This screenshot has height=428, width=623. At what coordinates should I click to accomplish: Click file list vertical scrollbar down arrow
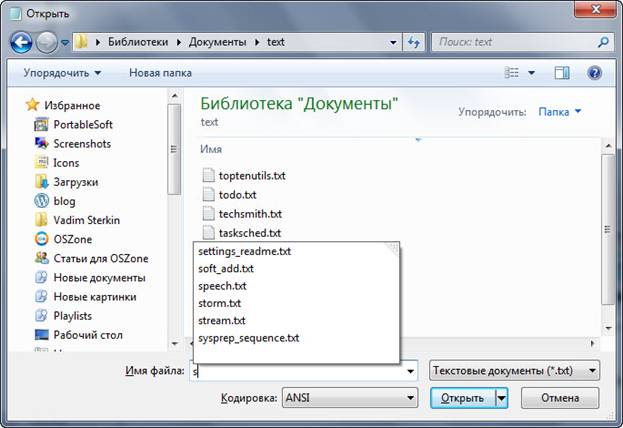[608, 328]
